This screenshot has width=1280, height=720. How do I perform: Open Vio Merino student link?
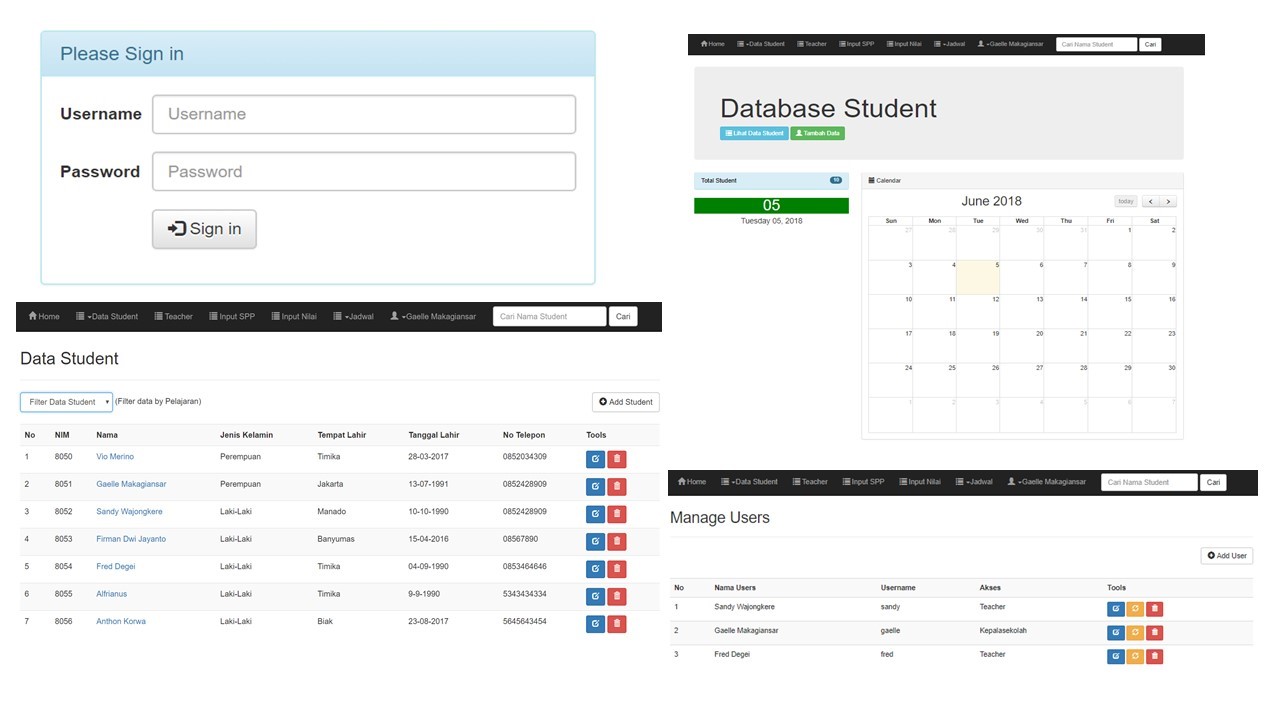tap(115, 457)
